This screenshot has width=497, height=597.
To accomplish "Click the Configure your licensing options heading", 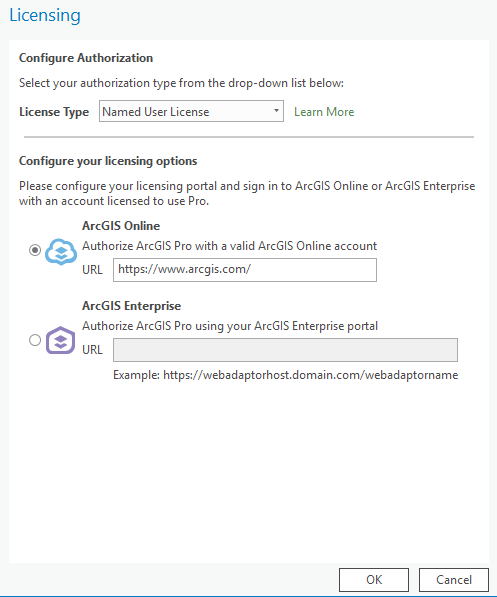I will 108,161.
